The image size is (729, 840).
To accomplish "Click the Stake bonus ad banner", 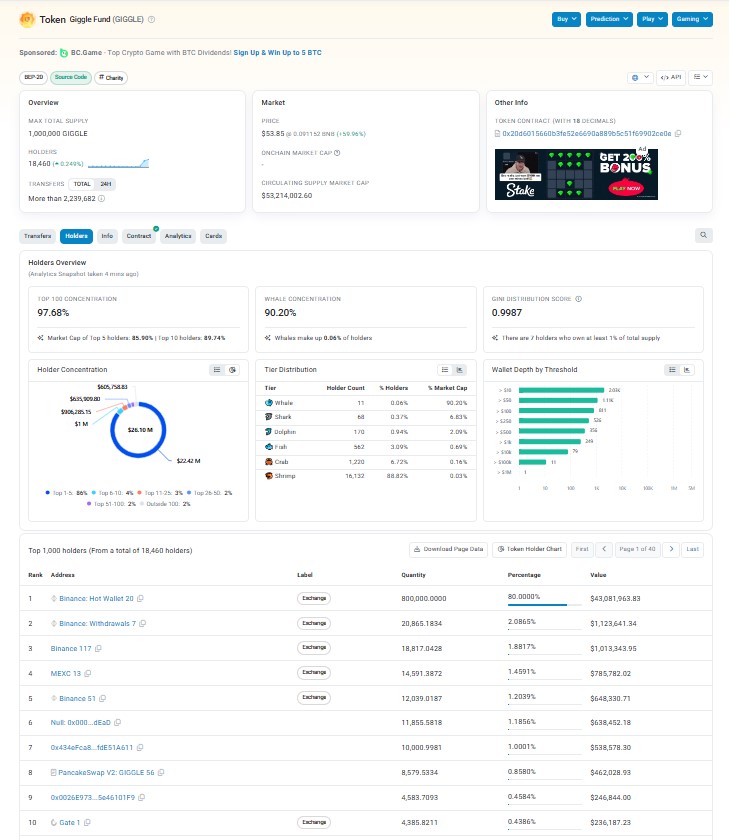I will click(576, 175).
